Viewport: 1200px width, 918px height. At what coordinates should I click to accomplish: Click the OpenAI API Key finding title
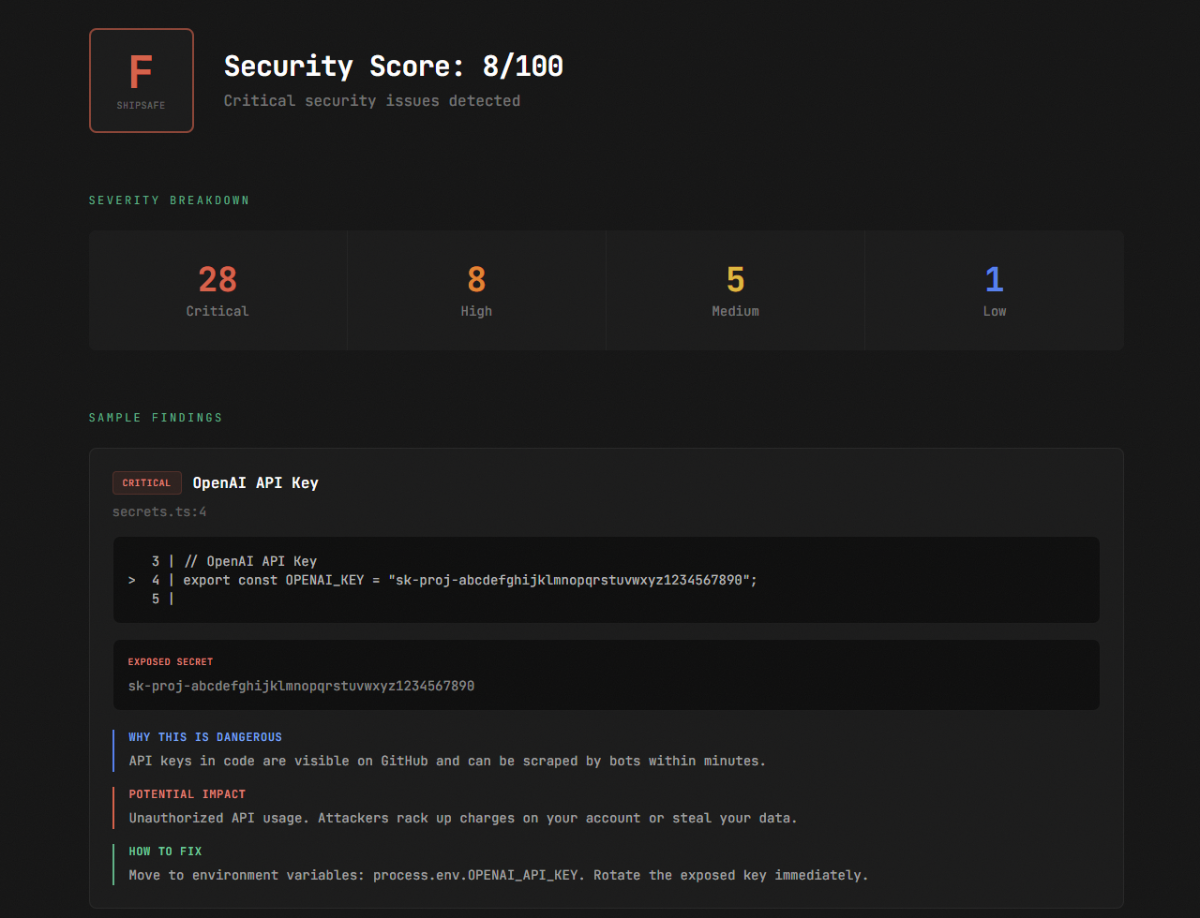(255, 483)
